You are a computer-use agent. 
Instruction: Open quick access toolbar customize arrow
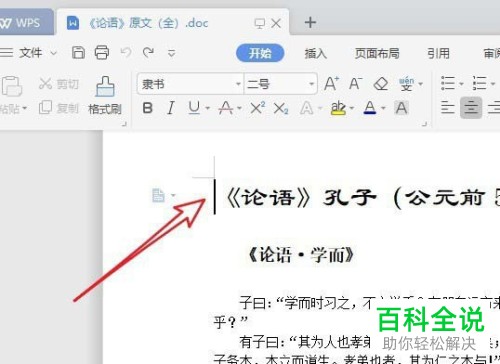(x=171, y=53)
